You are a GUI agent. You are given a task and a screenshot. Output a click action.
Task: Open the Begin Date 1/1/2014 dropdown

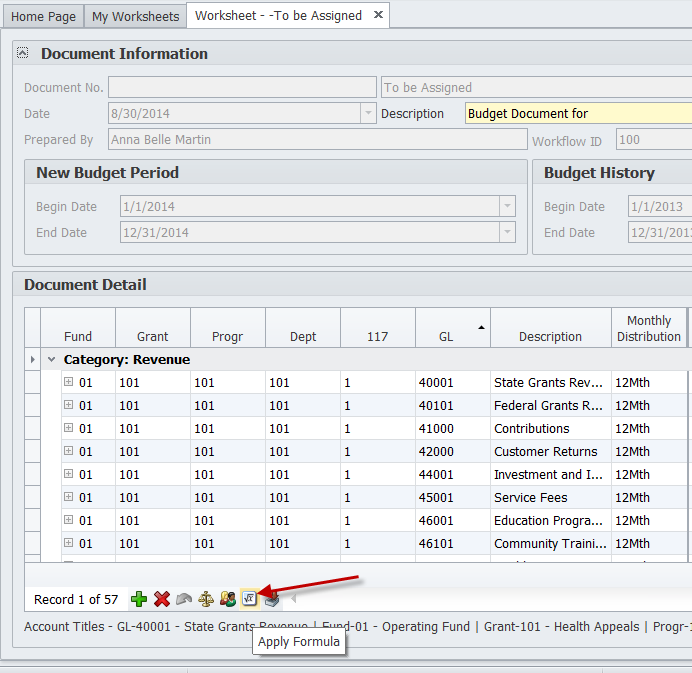(508, 207)
